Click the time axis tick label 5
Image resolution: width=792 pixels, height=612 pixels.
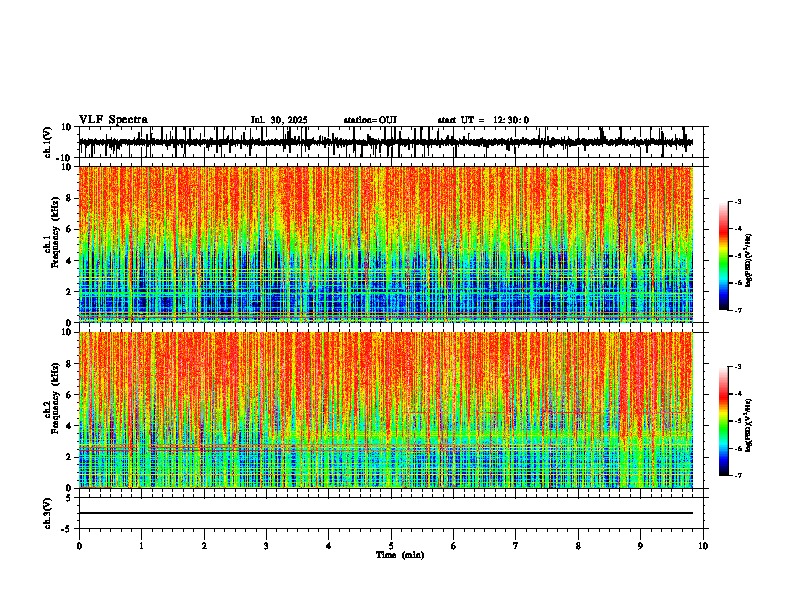[391, 546]
